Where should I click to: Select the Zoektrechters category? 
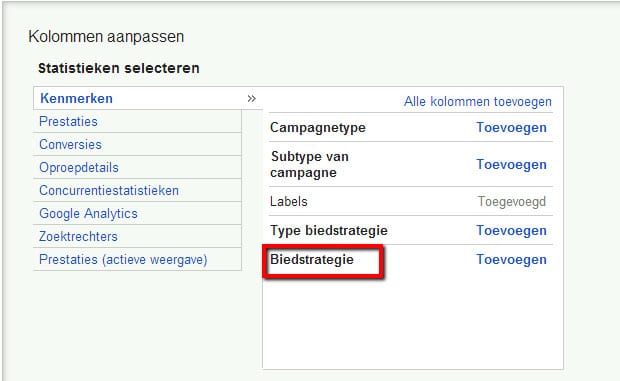tap(78, 236)
